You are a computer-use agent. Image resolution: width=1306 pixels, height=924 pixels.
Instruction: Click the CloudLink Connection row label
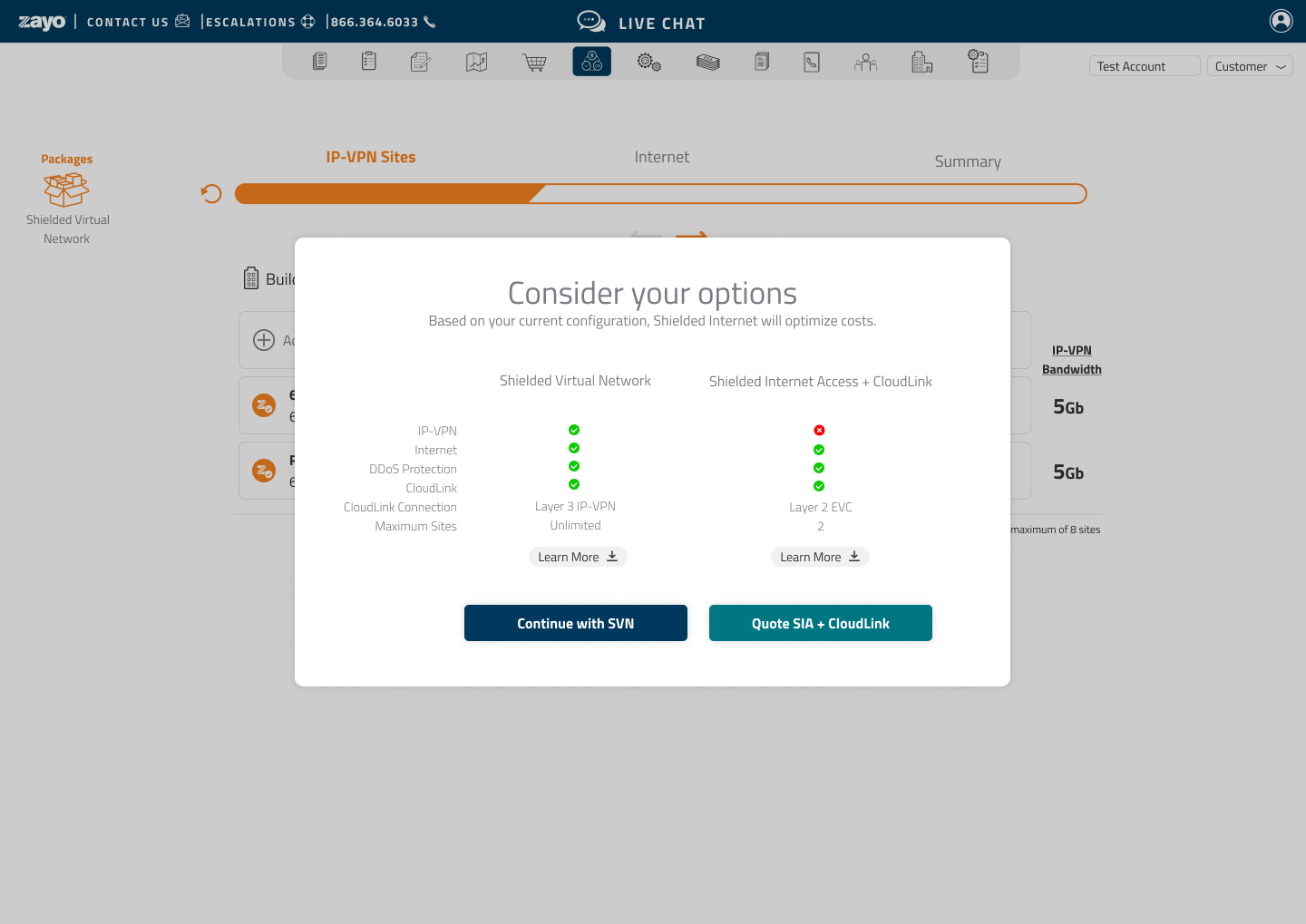400,507
